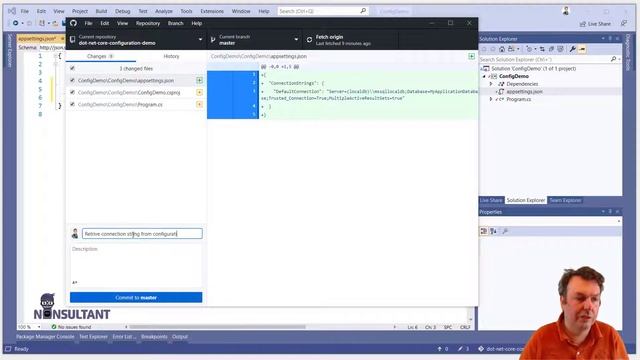Select appsettings.json in Solution Explorer

coord(524,91)
